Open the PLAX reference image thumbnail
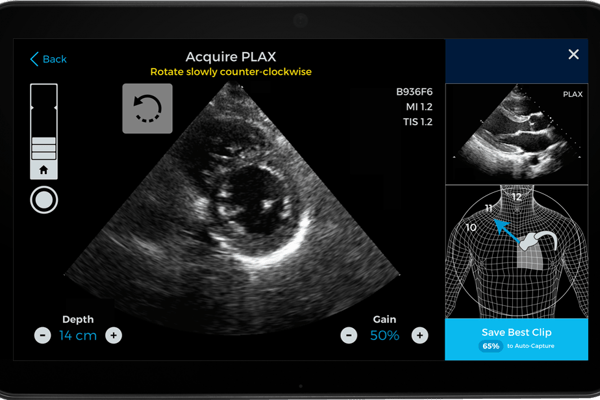The height and width of the screenshot is (400, 600). (517, 135)
